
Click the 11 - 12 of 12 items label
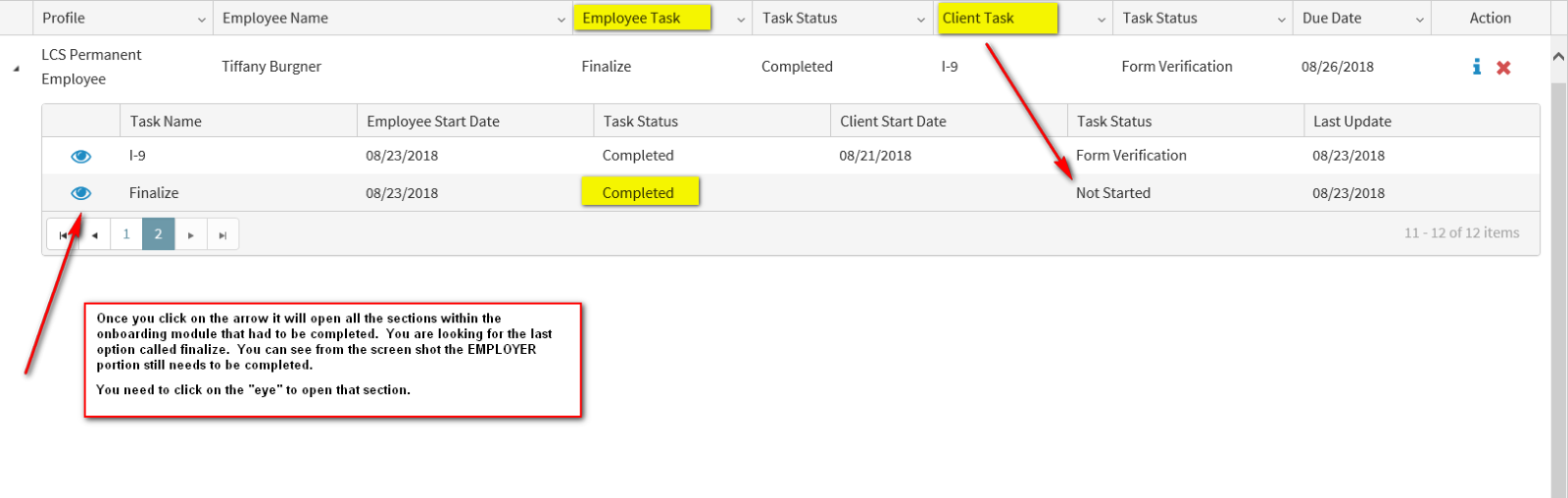1461,233
